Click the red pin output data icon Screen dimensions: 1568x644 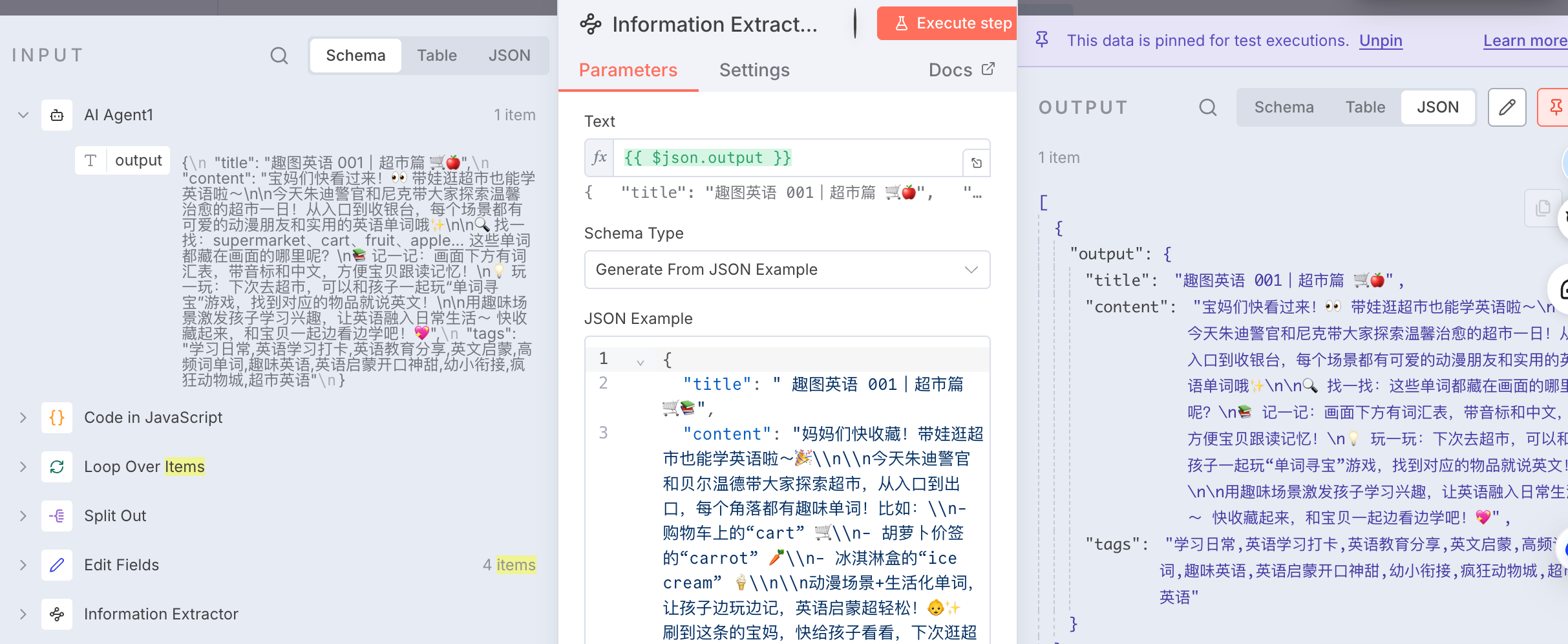pos(1555,107)
